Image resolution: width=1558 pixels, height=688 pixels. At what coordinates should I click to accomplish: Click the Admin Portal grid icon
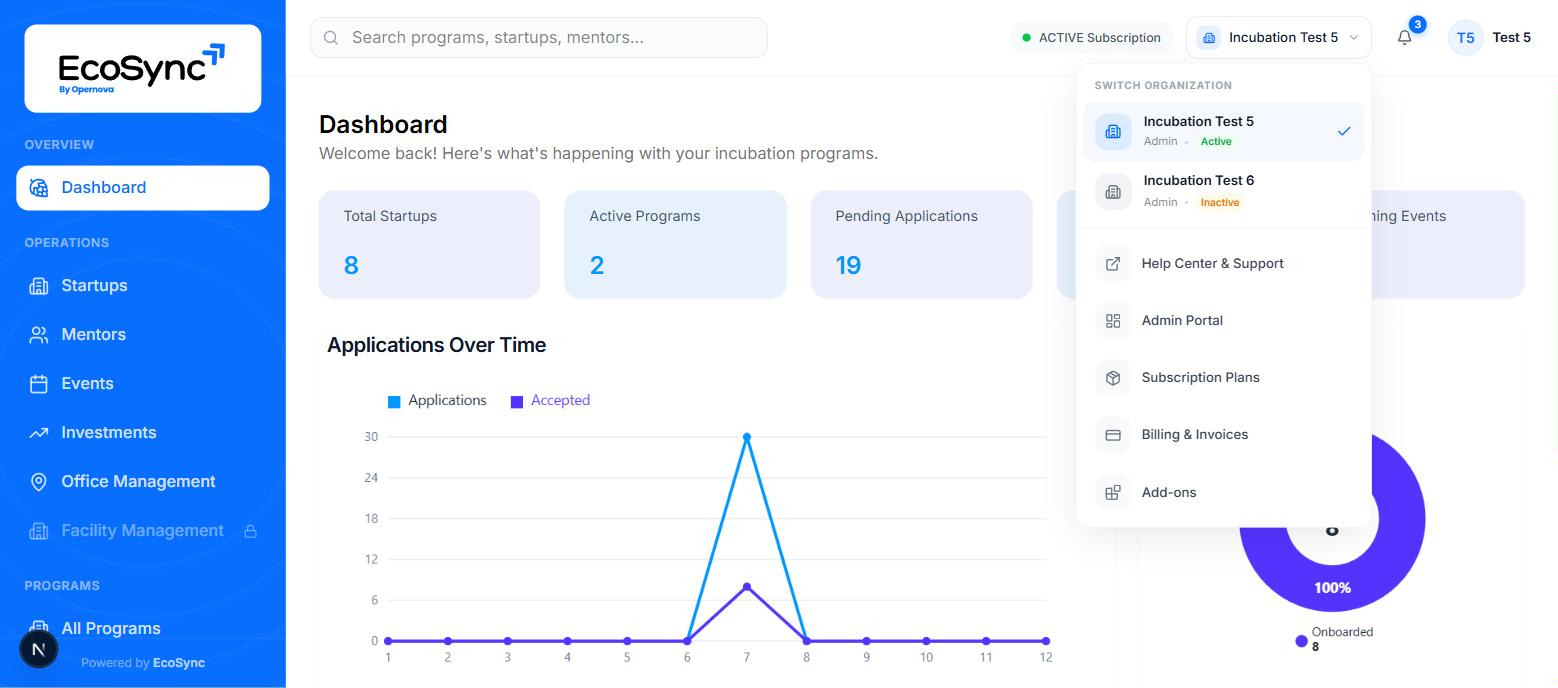tap(1113, 321)
